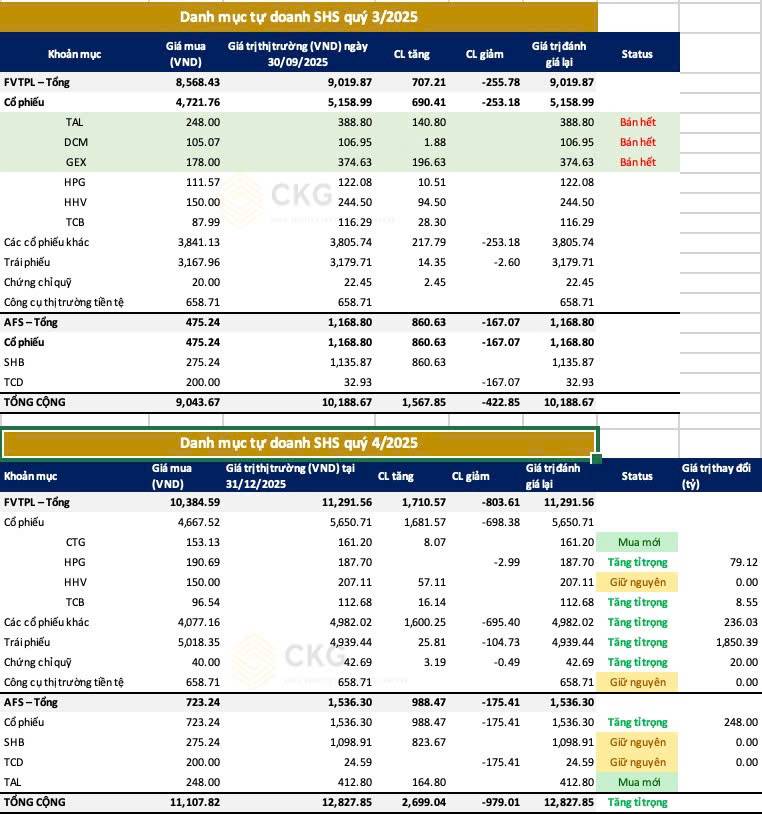Select 'Tăng tỉ trọng' in quarter 4 TỔNG CỘNG row

638,803
